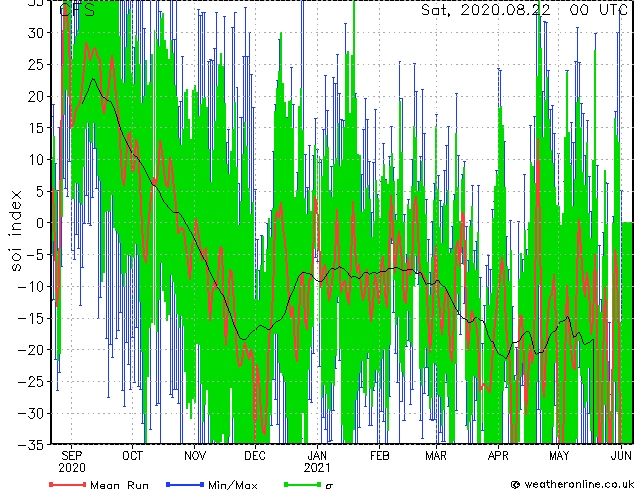
Task: Click the '-30' y-axis value
Action: point(31,413)
